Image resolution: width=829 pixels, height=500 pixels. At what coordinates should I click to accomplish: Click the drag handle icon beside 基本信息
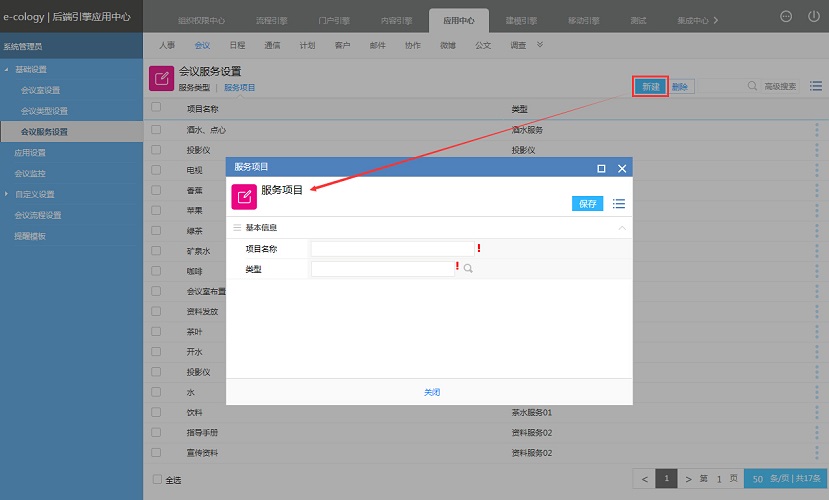coord(237,228)
